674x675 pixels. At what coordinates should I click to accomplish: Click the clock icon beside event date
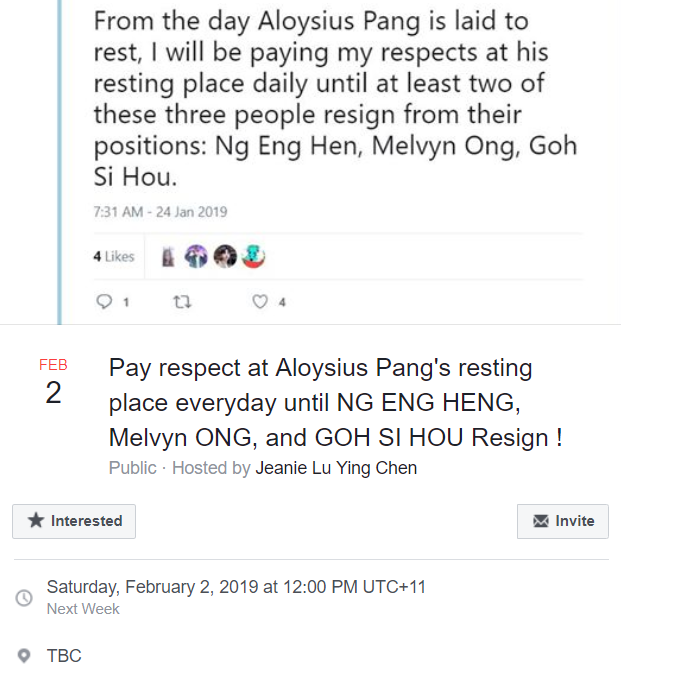(x=24, y=597)
